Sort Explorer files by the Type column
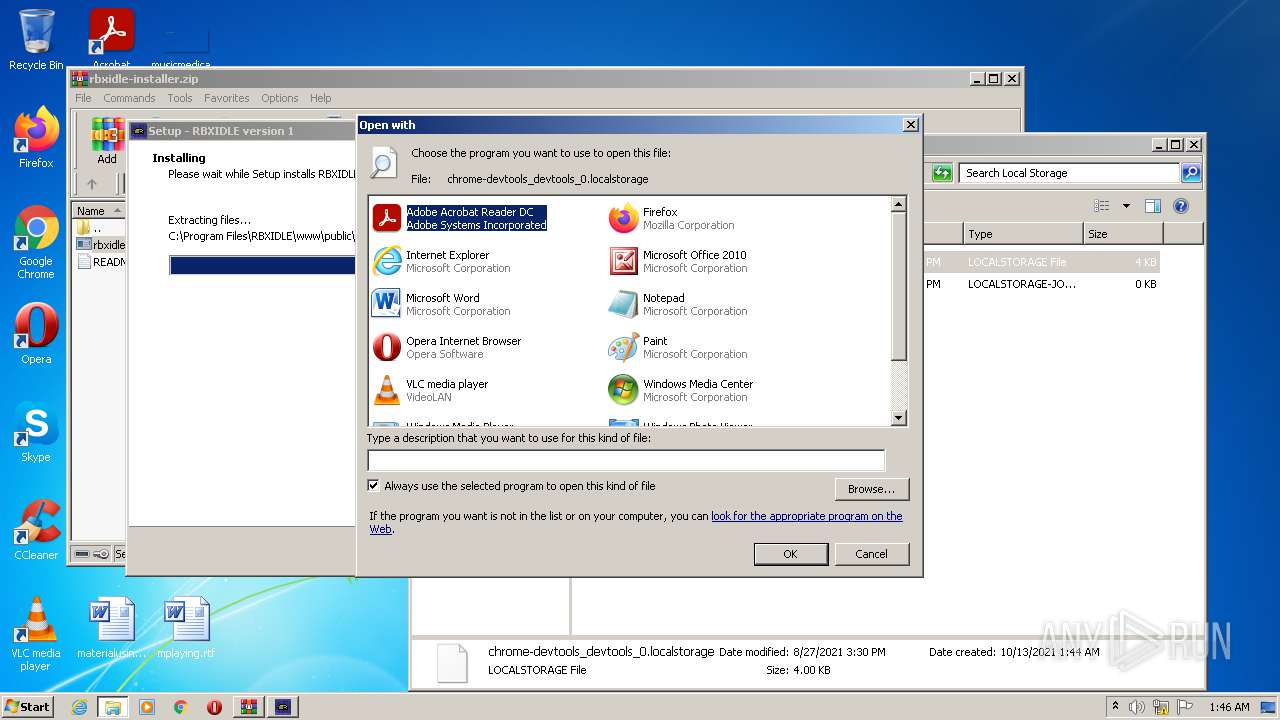 1023,234
